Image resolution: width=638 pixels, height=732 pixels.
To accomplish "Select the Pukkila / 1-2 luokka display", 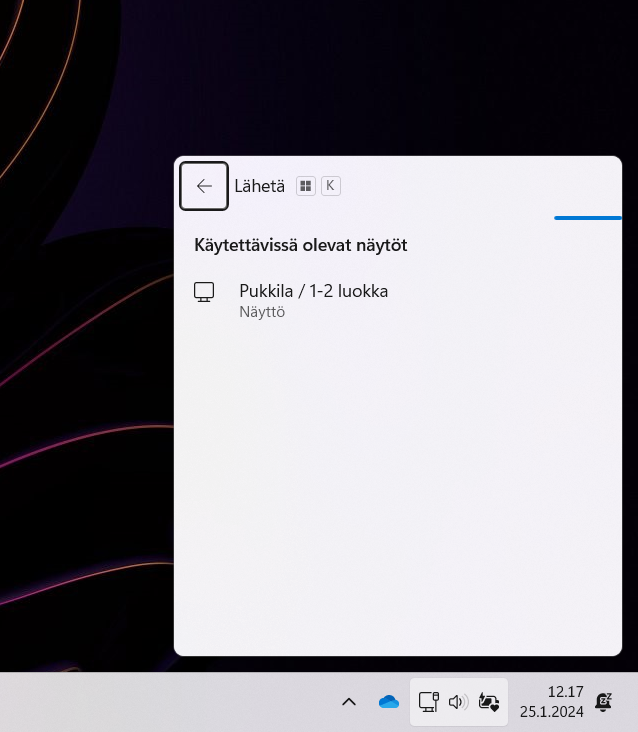I will pos(398,300).
